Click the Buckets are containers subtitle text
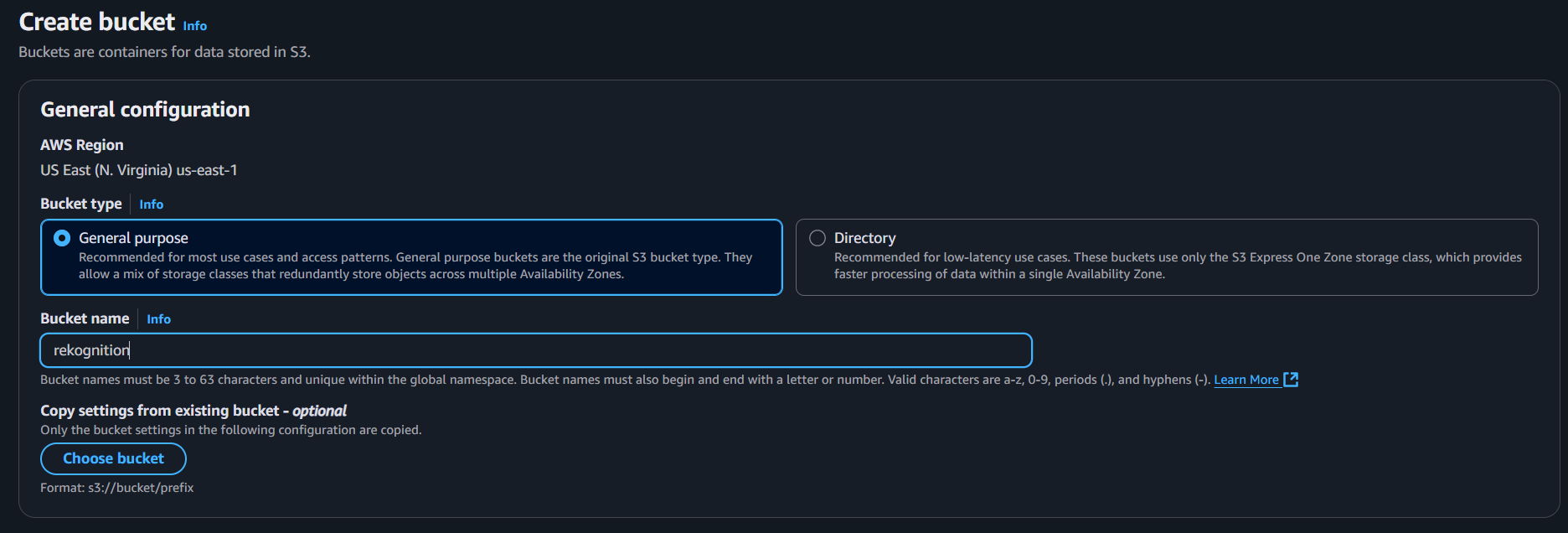The height and width of the screenshot is (533, 1568). pos(164,52)
